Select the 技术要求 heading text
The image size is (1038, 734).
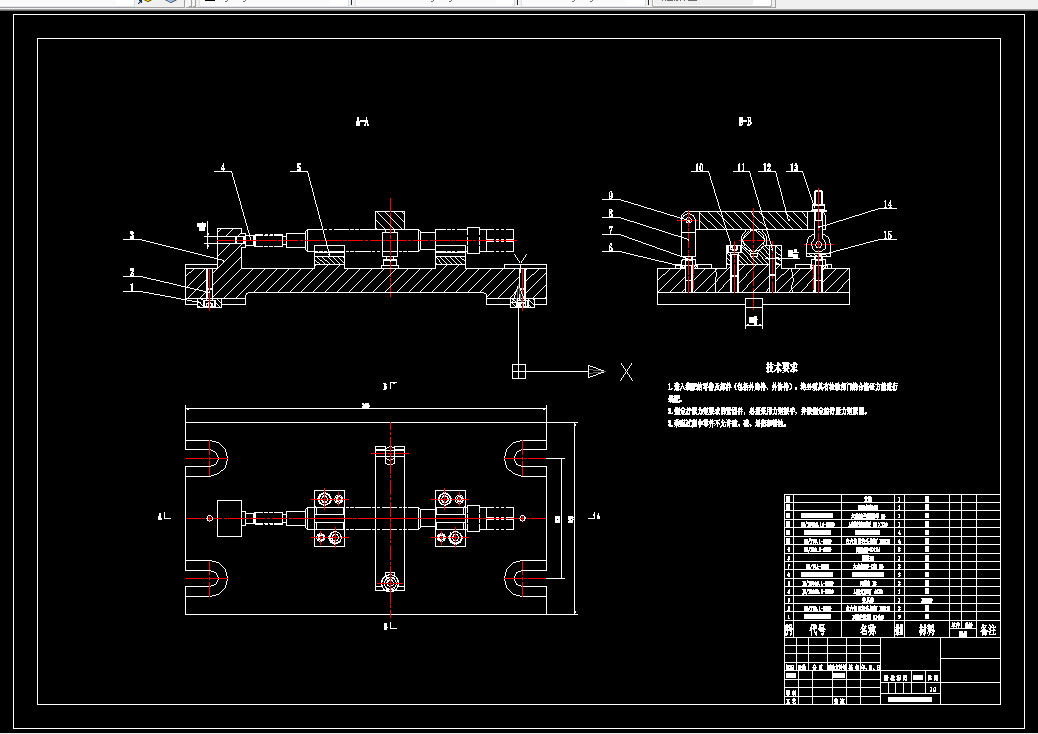click(782, 367)
